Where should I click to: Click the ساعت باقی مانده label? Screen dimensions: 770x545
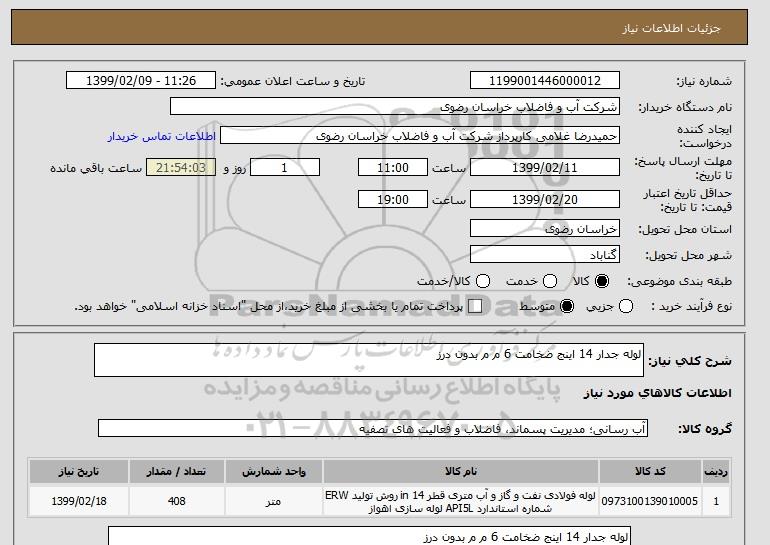click(x=96, y=168)
